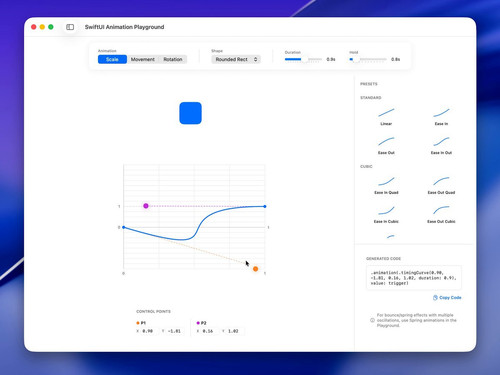The height and width of the screenshot is (375, 500).
Task: Click the info icon beside the spring hint
Action: click(x=372, y=320)
